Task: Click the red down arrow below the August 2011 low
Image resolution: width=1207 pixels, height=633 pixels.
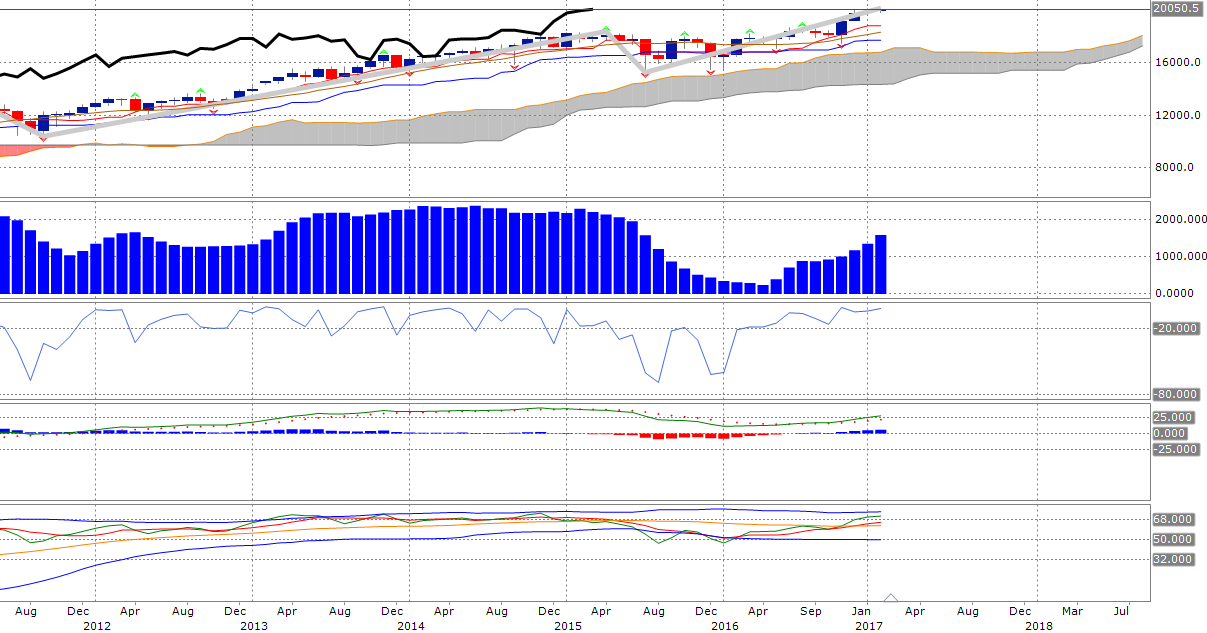Action: pos(42,138)
